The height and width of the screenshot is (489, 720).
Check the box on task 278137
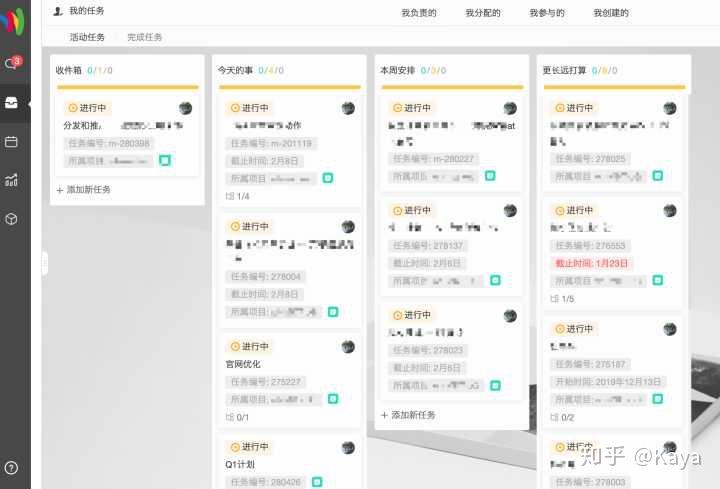point(495,280)
